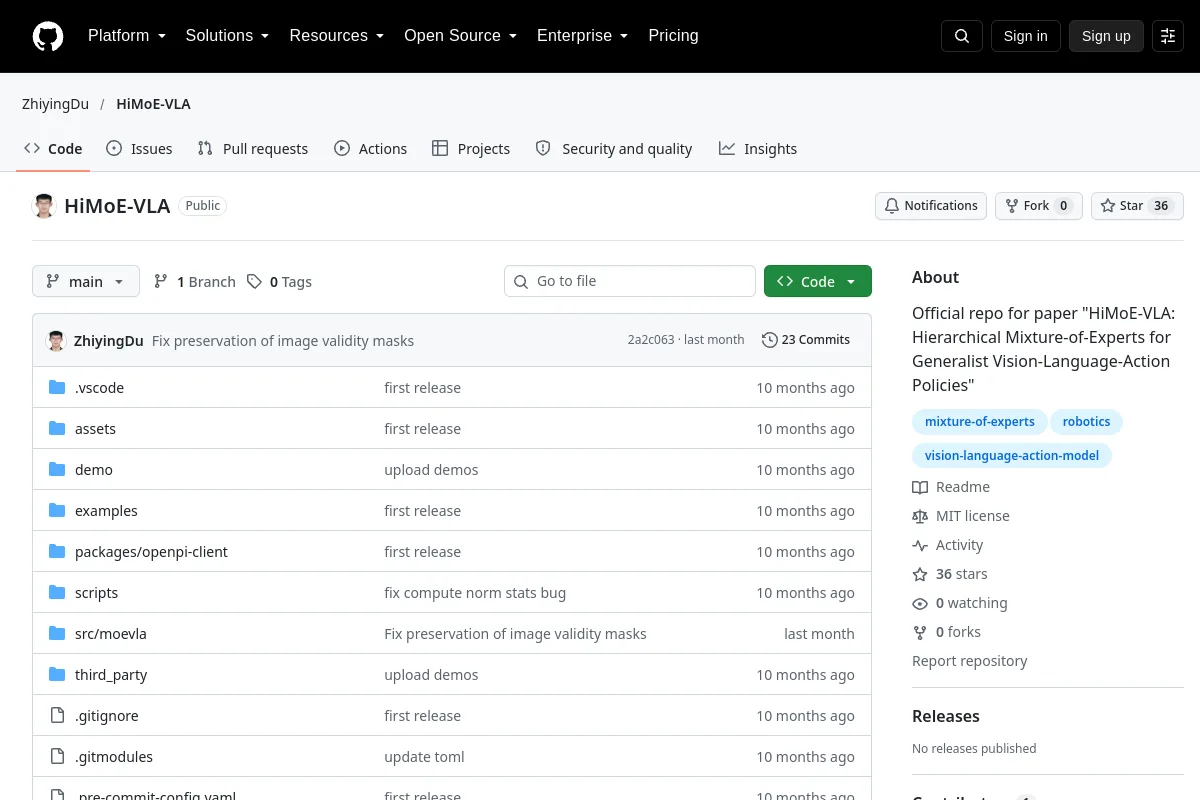Click the src/moevla folder icon
Viewport: 1200px width, 800px height.
coord(57,634)
